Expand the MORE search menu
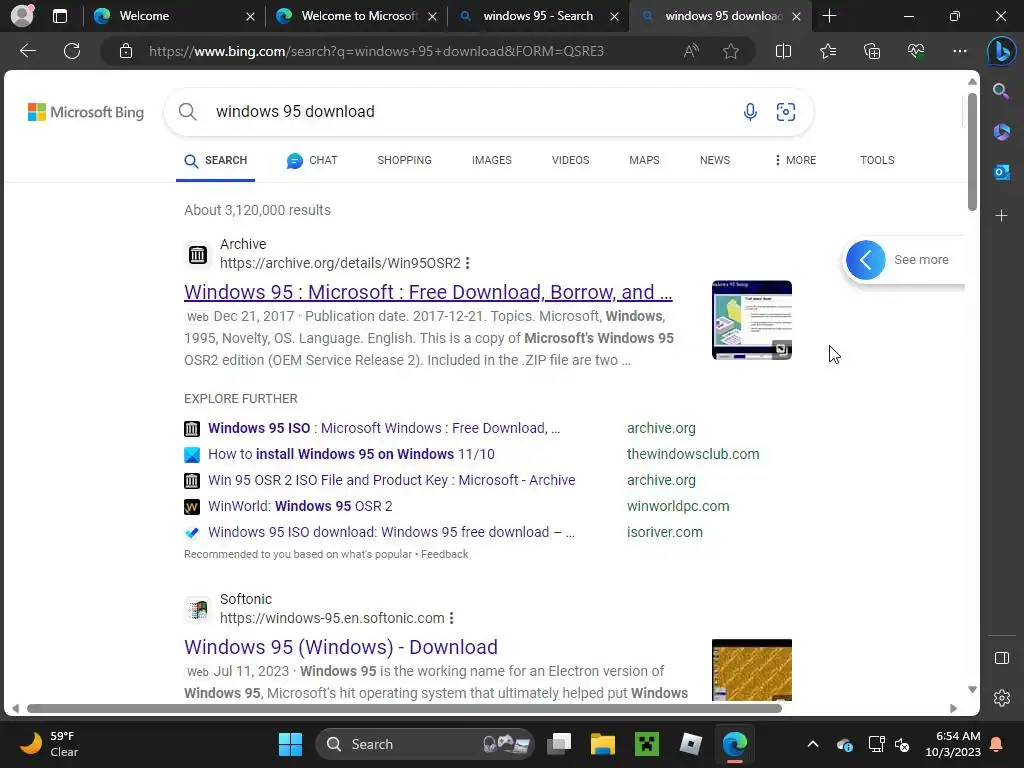 [795, 160]
